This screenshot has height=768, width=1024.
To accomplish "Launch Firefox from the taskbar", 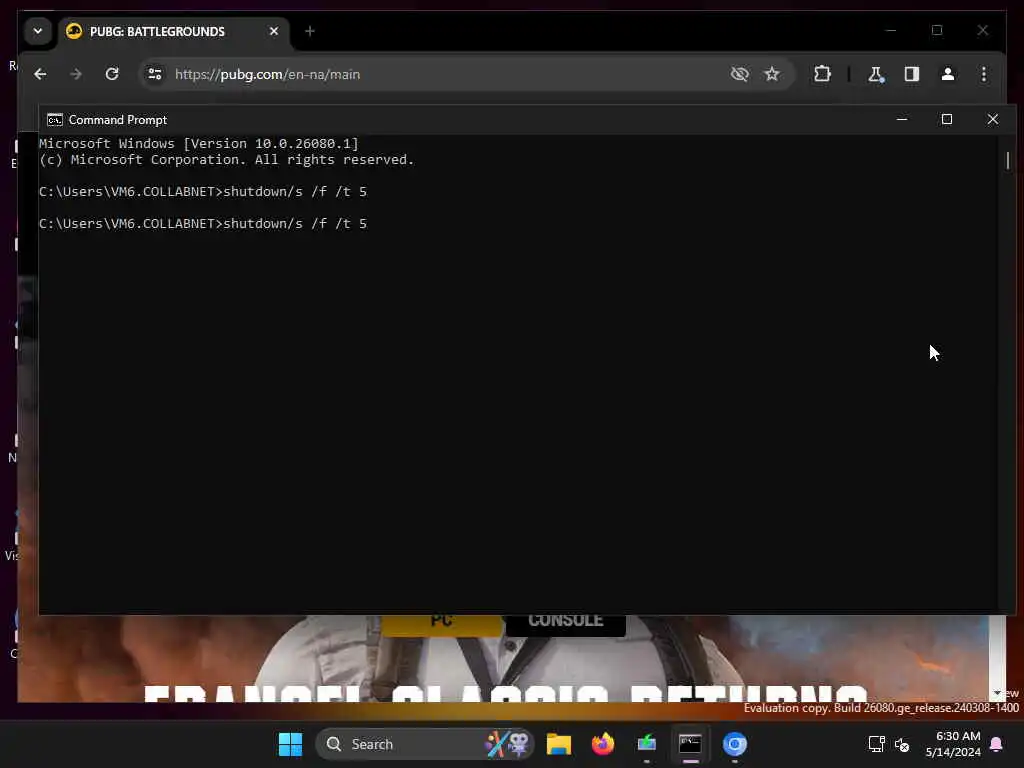I will 603,744.
